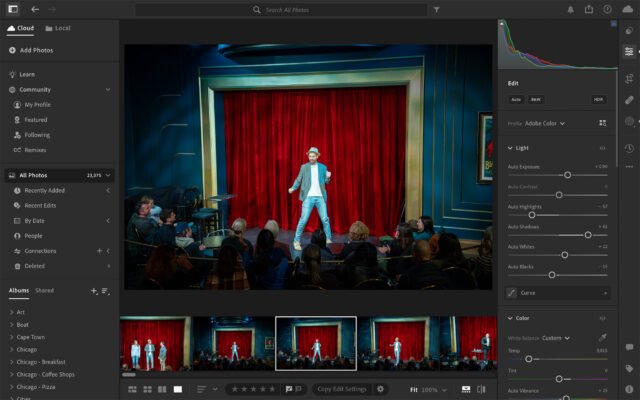The height and width of the screenshot is (400, 640).
Task: Sort albums list icon
Action: click(x=105, y=291)
